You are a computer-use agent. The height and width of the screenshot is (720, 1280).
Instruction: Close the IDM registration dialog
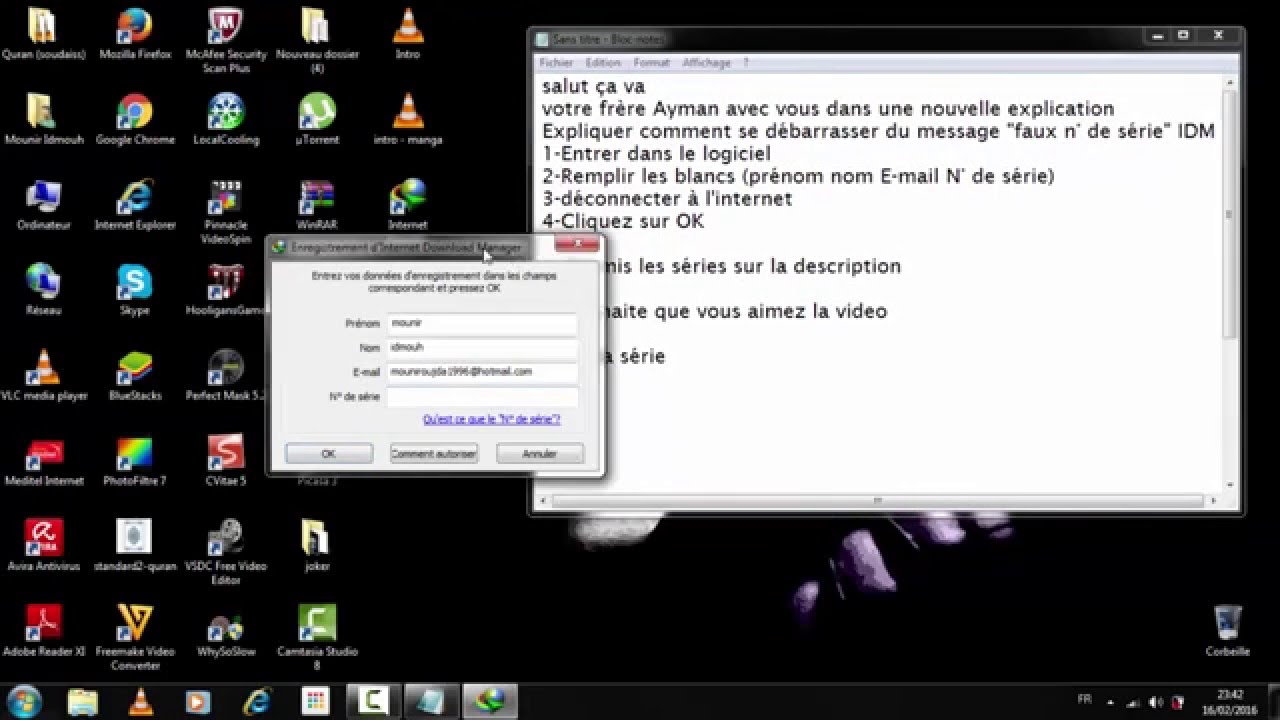coord(577,245)
